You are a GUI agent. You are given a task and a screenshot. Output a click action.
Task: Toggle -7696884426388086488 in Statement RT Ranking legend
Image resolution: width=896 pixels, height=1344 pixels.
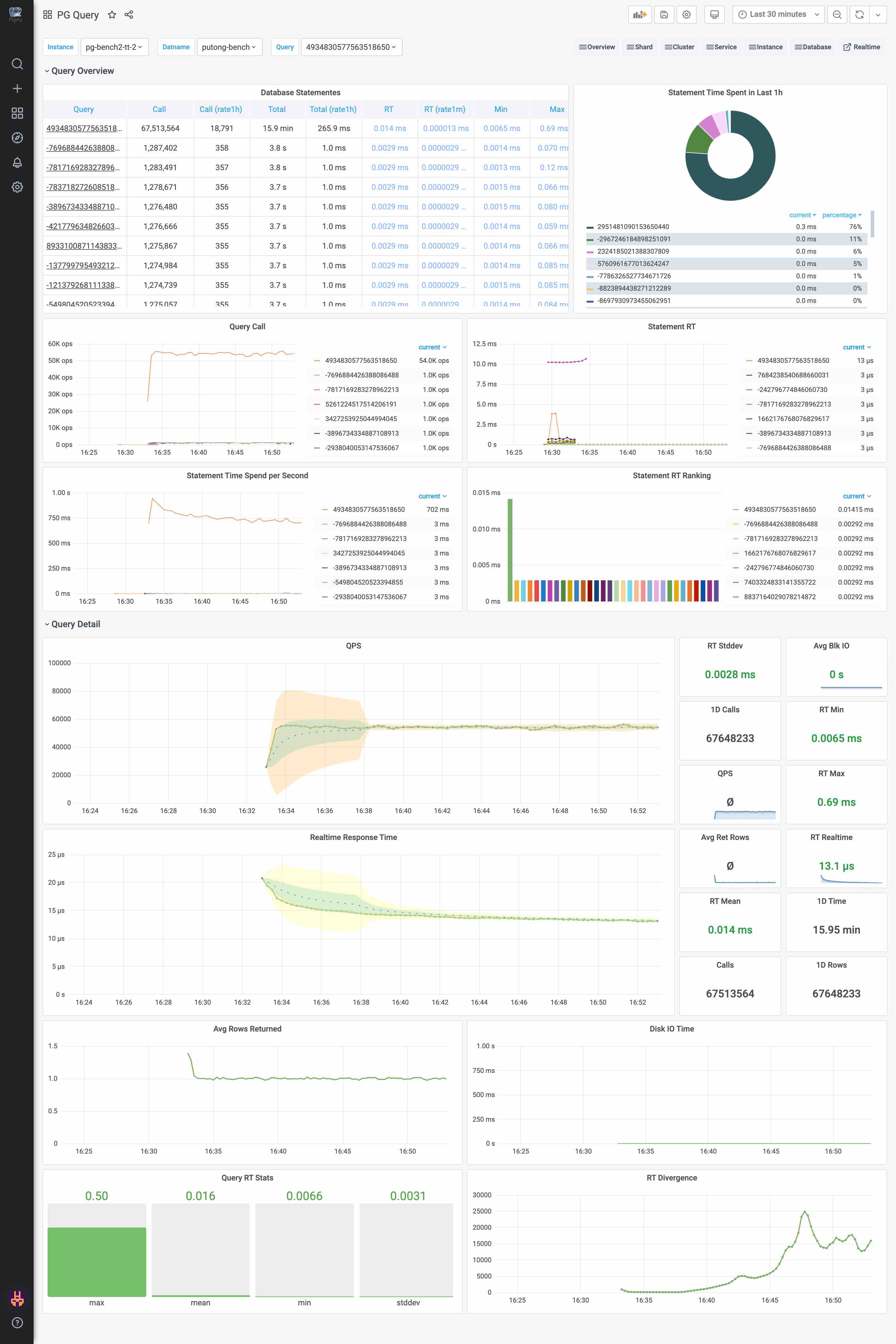pos(780,524)
